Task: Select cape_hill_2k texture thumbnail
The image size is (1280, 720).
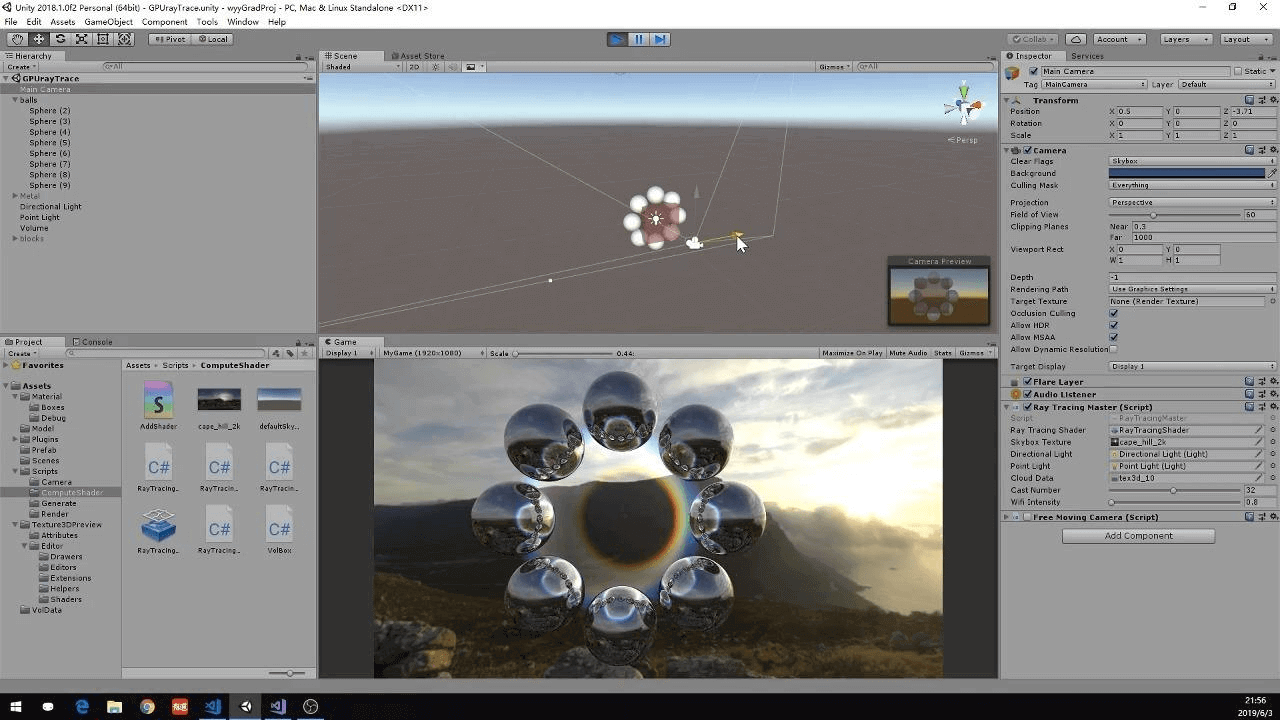Action: 219,399
